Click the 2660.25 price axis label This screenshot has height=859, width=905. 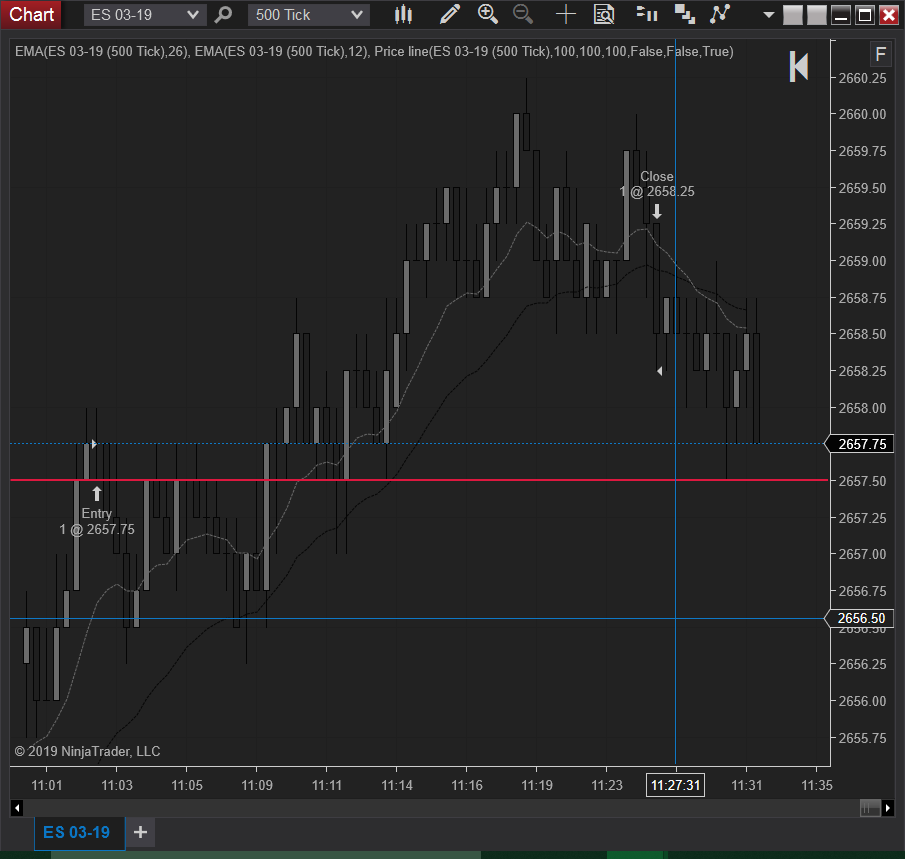(x=862, y=78)
